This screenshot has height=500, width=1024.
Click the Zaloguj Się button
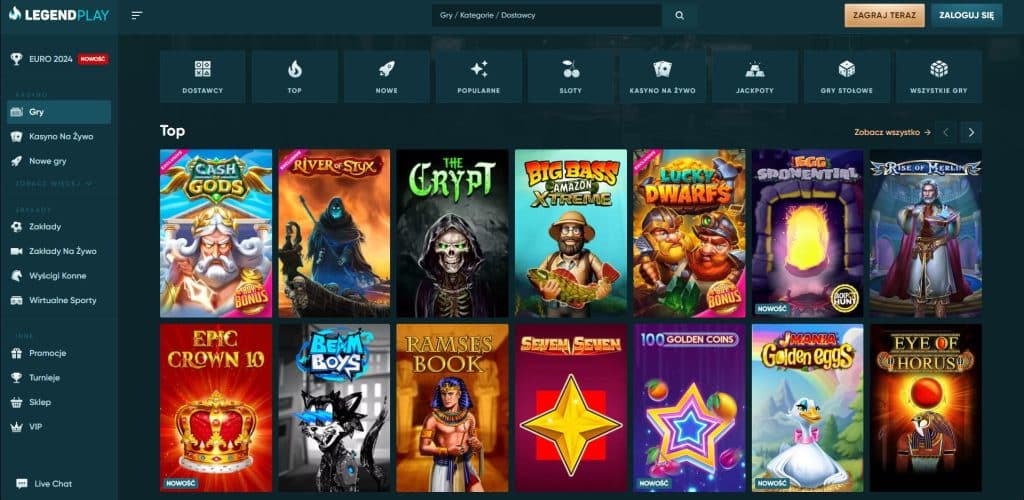[x=966, y=16]
